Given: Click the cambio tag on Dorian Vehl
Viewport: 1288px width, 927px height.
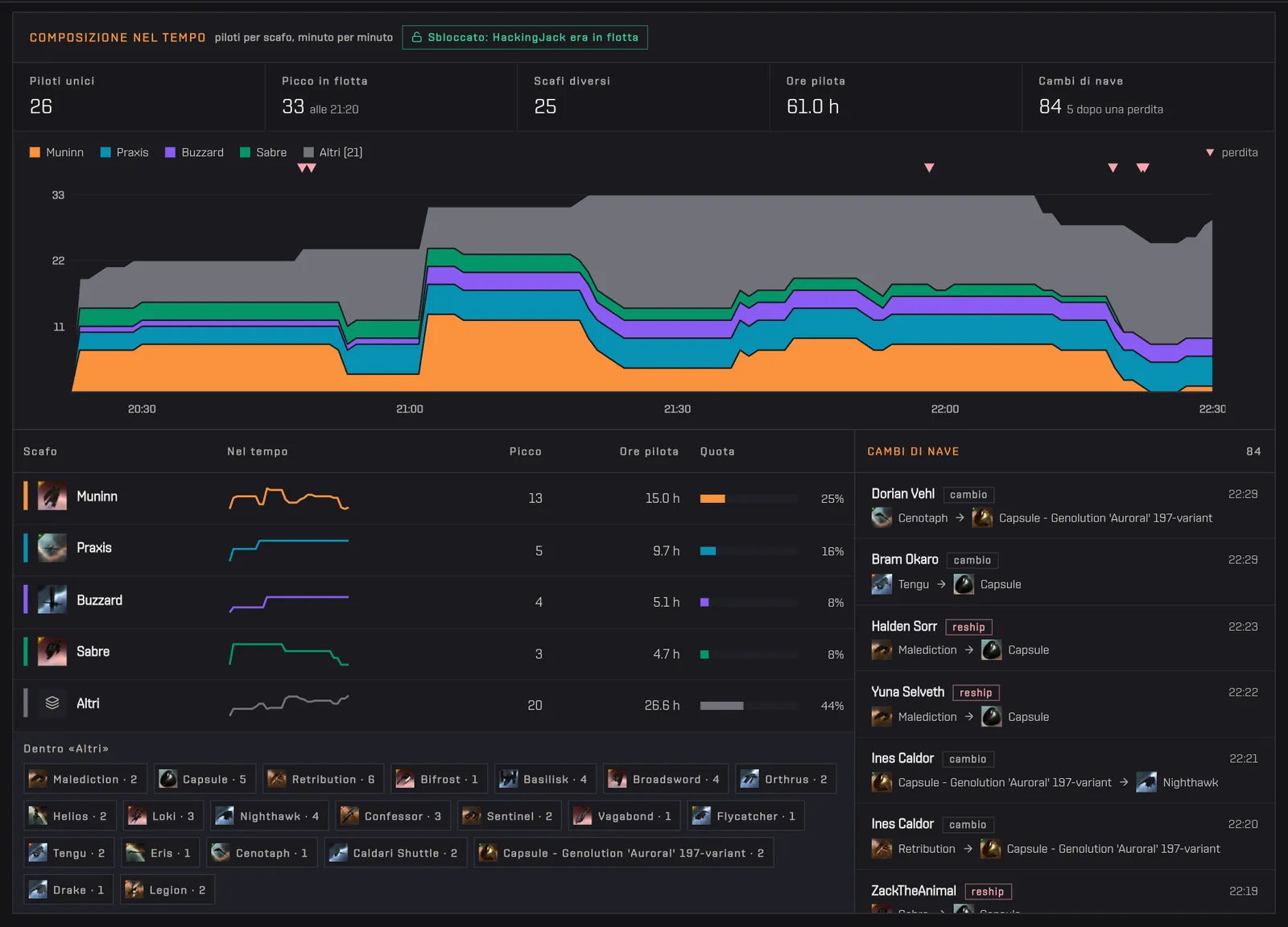Looking at the screenshot, I should point(968,495).
